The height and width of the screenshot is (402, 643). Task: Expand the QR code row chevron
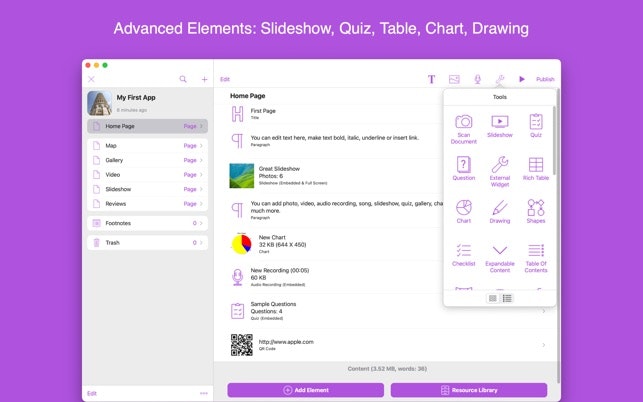[x=544, y=345]
